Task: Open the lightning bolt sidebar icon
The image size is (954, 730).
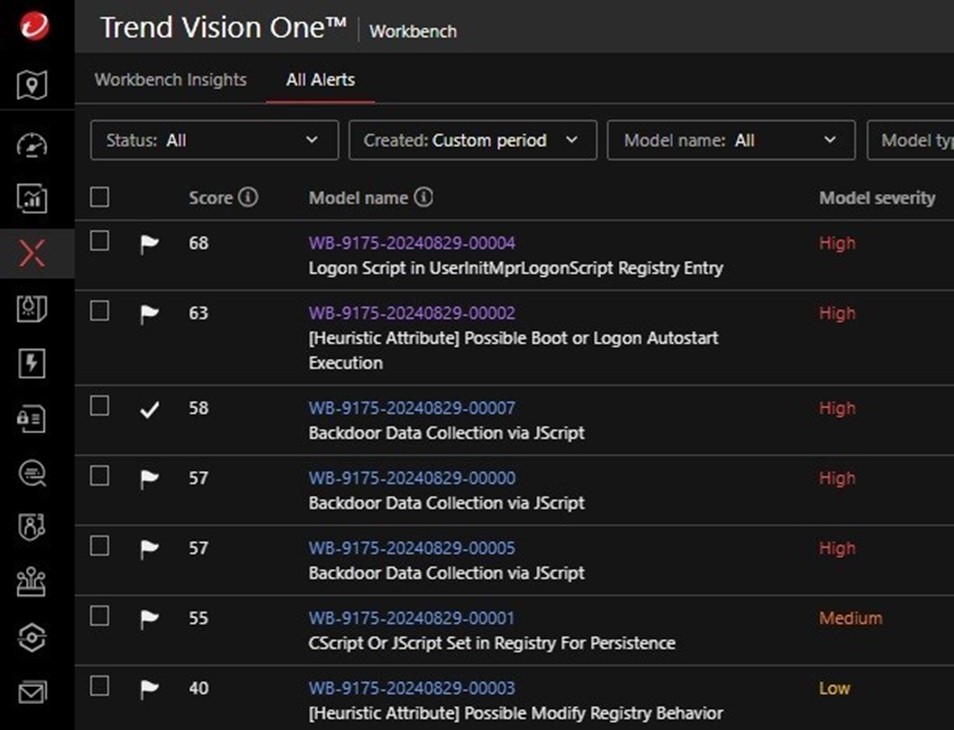Action: (x=32, y=364)
